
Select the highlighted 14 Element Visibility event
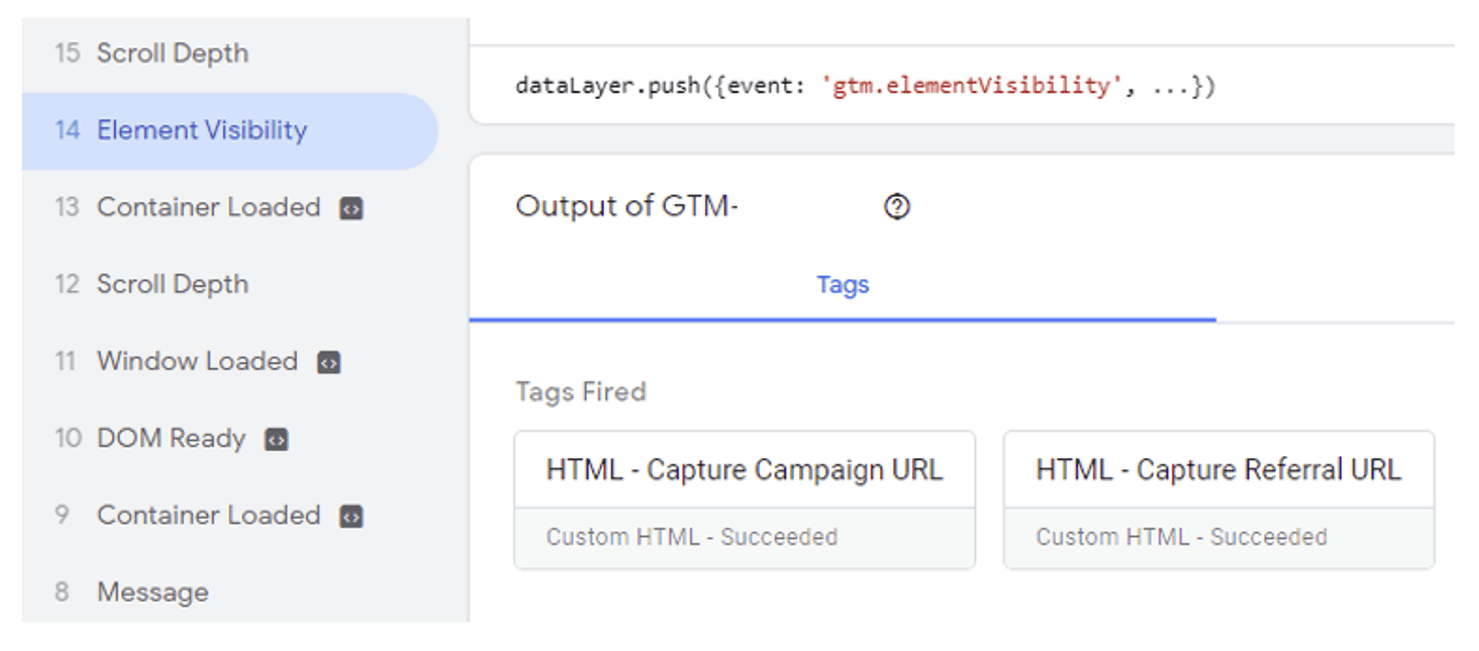(x=201, y=131)
